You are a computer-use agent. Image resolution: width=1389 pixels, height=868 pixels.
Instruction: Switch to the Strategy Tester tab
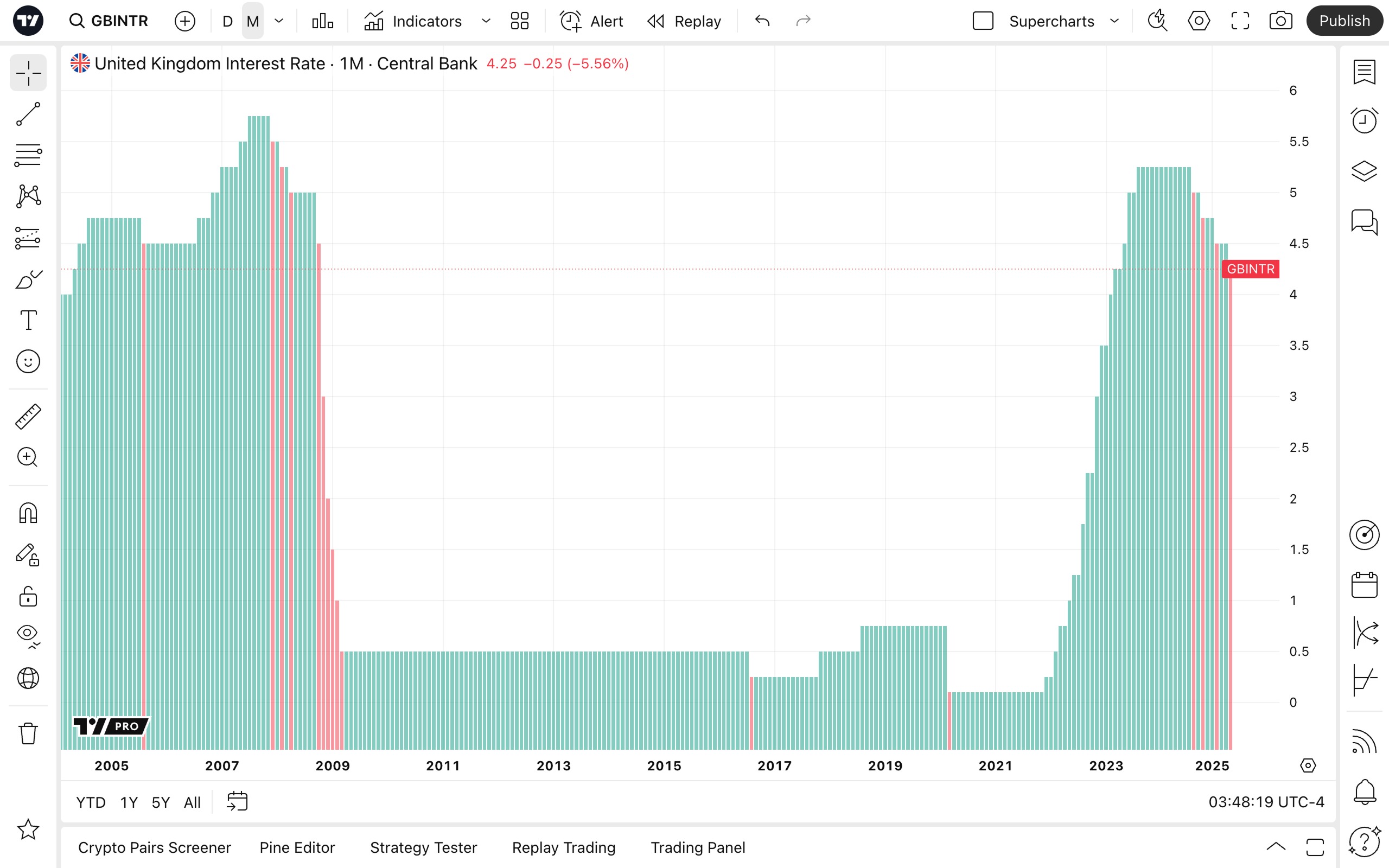423,847
